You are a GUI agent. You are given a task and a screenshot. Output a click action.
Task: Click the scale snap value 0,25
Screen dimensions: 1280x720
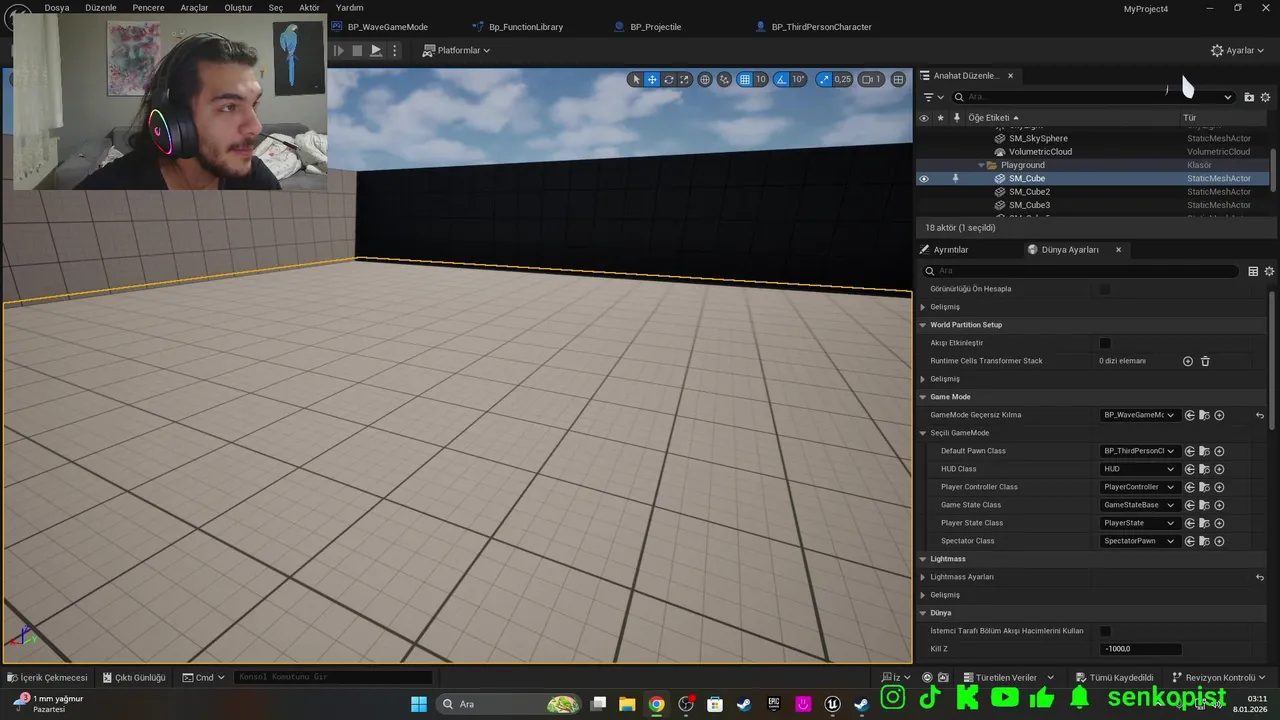click(x=842, y=80)
